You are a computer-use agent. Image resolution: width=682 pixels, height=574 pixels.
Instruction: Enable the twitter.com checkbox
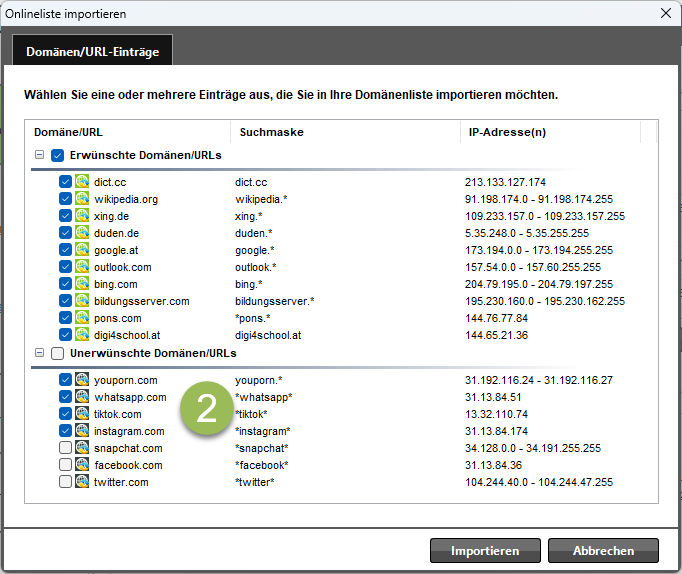pyautogui.click(x=65, y=481)
